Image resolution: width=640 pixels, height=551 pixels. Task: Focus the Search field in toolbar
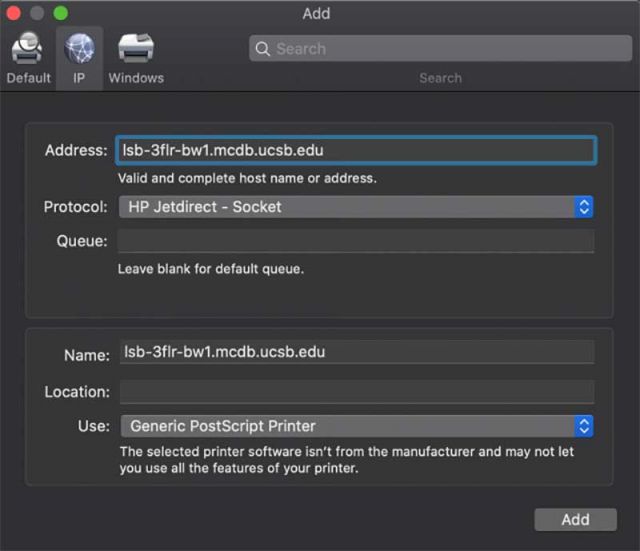(x=440, y=49)
